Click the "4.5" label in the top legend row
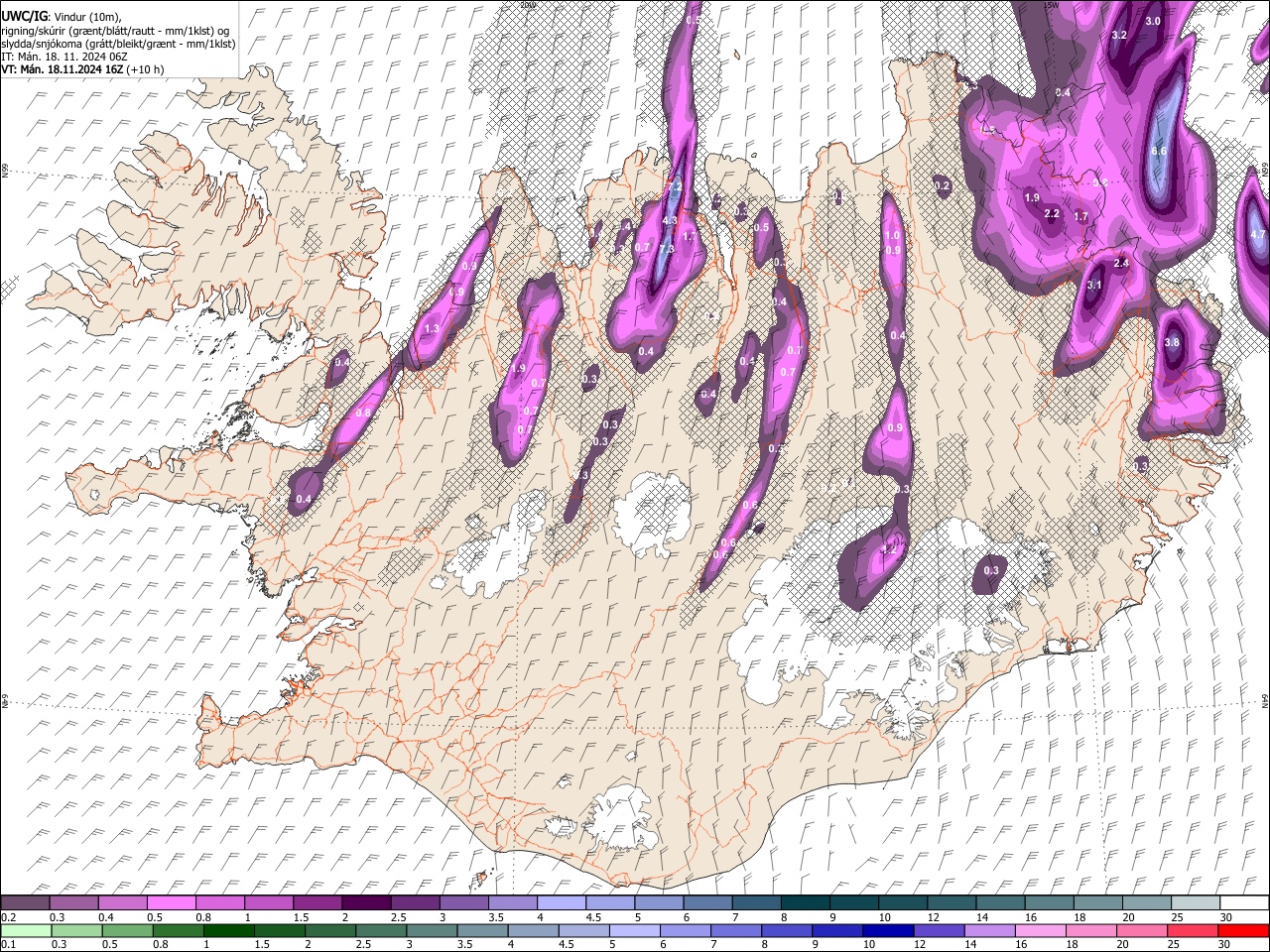The height and width of the screenshot is (952, 1270). coord(593,917)
